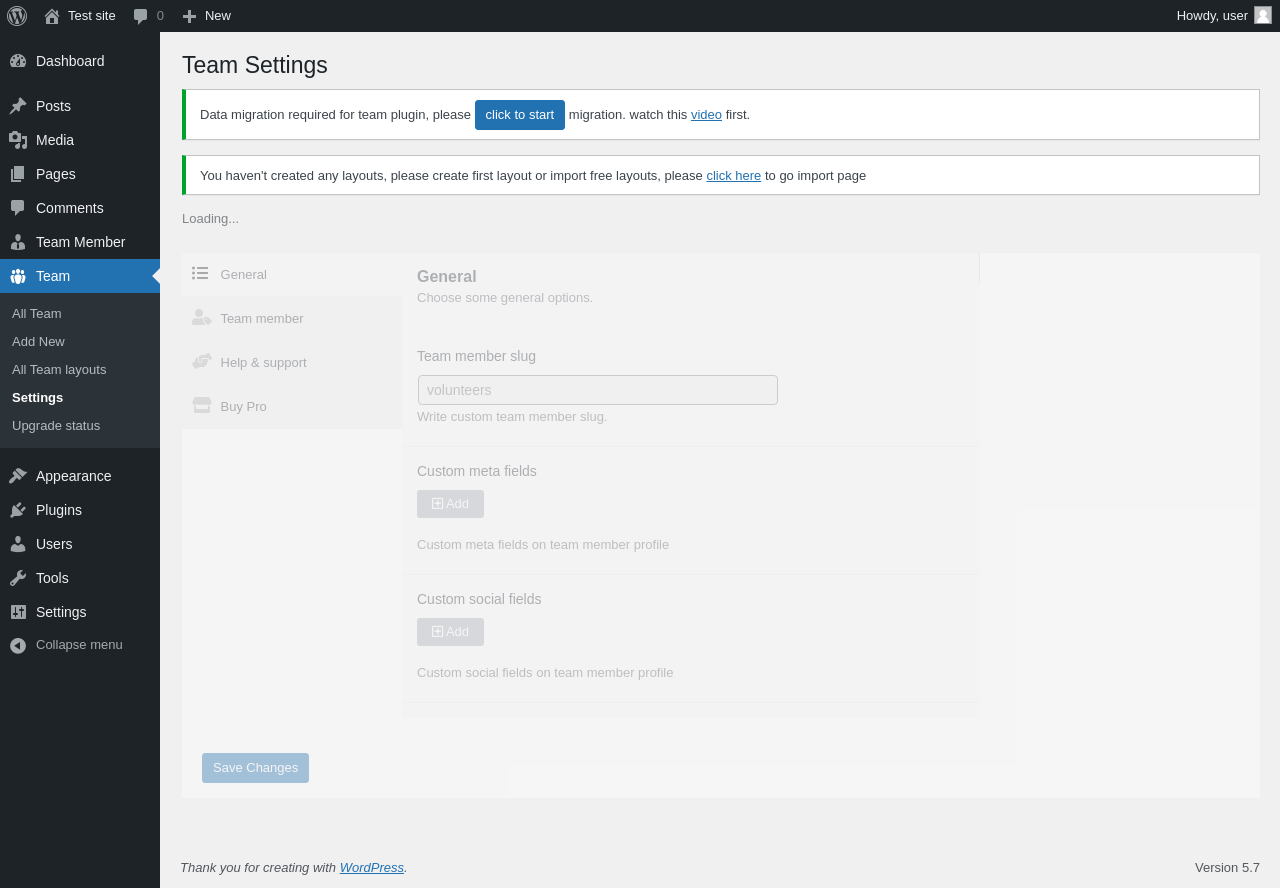The width and height of the screenshot is (1280, 888).
Task: Add a custom meta field
Action: point(450,504)
